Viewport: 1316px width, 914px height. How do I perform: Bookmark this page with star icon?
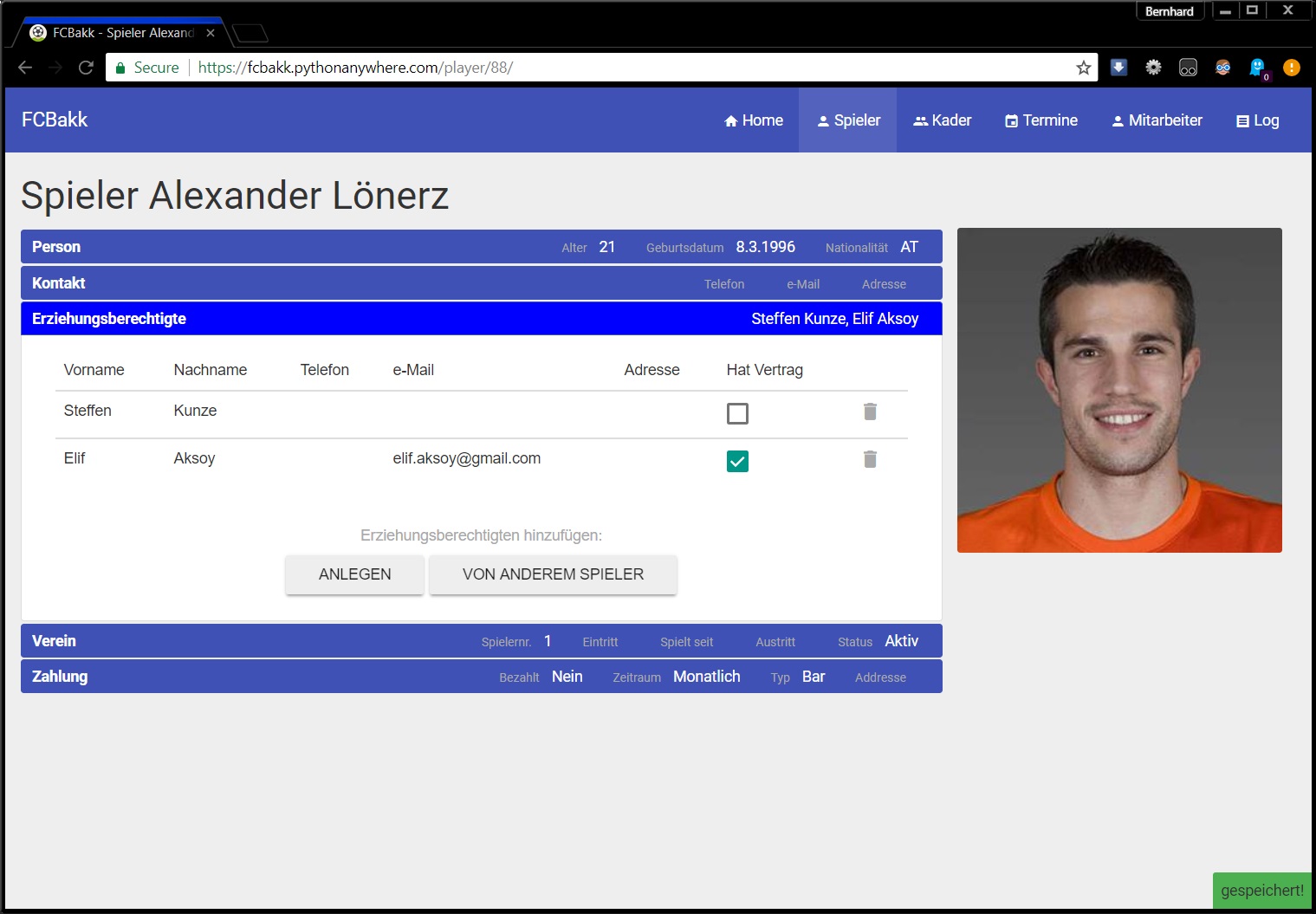(1083, 68)
